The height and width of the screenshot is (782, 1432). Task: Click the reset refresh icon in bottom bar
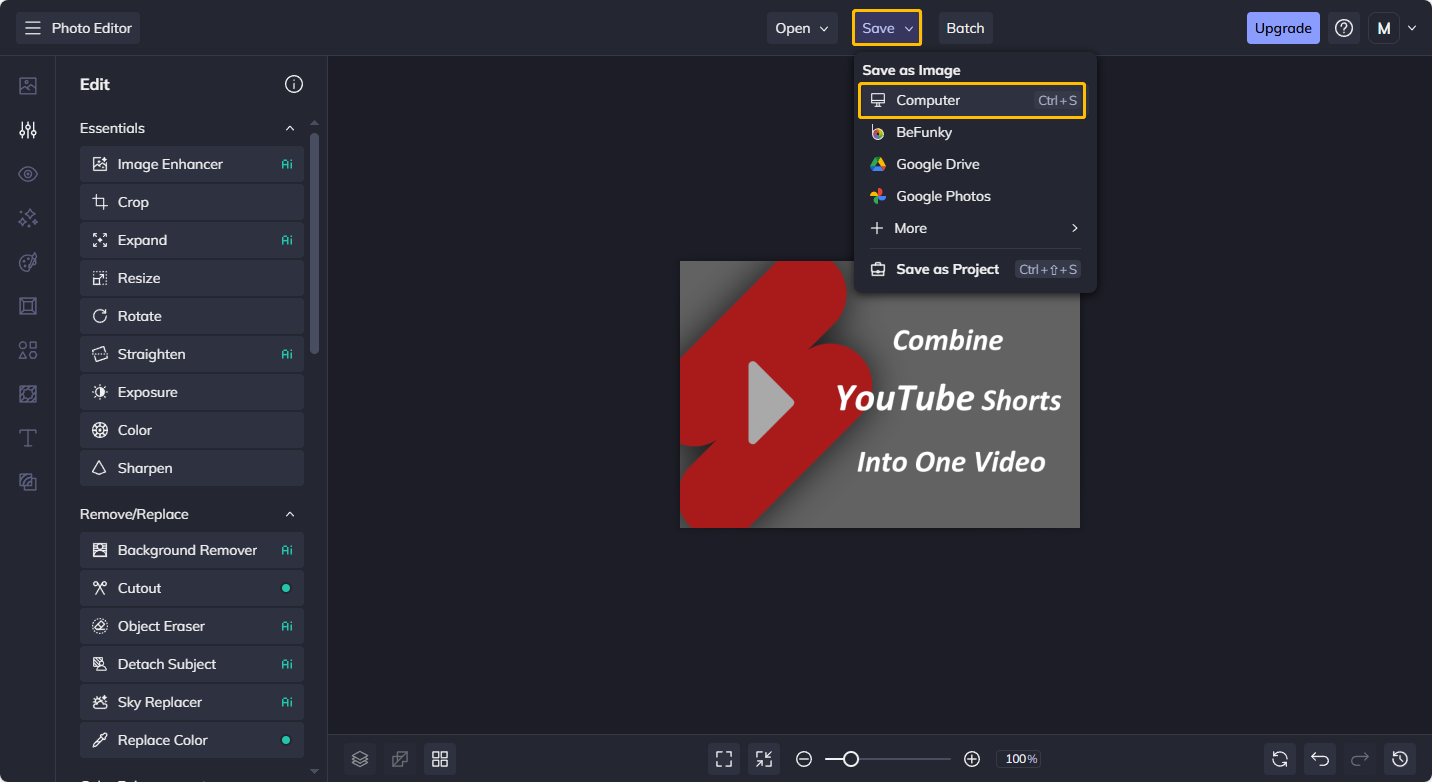1280,759
